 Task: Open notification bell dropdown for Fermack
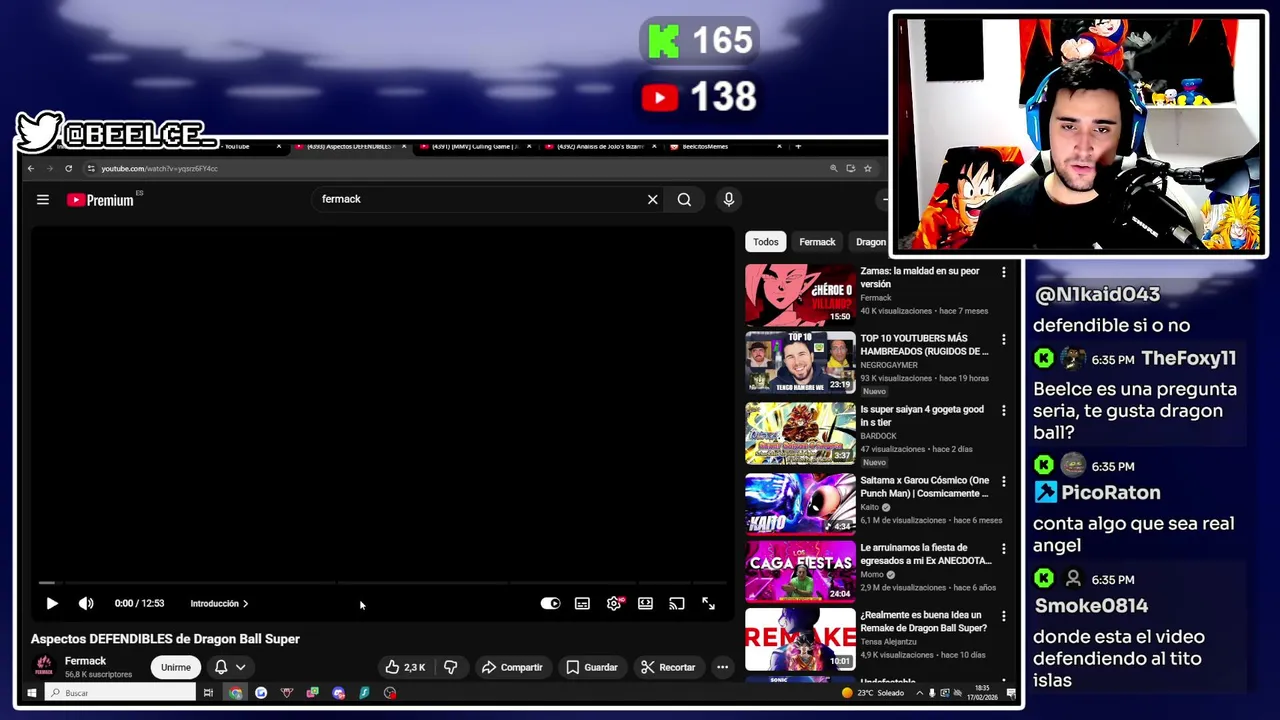coord(230,667)
